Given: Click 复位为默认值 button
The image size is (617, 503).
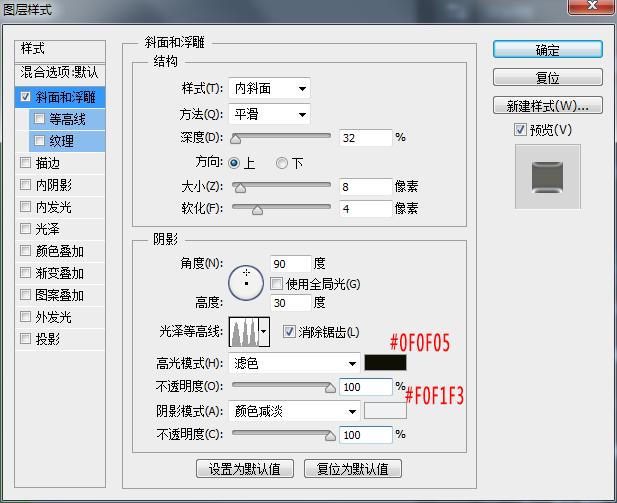Looking at the screenshot, I should [353, 468].
